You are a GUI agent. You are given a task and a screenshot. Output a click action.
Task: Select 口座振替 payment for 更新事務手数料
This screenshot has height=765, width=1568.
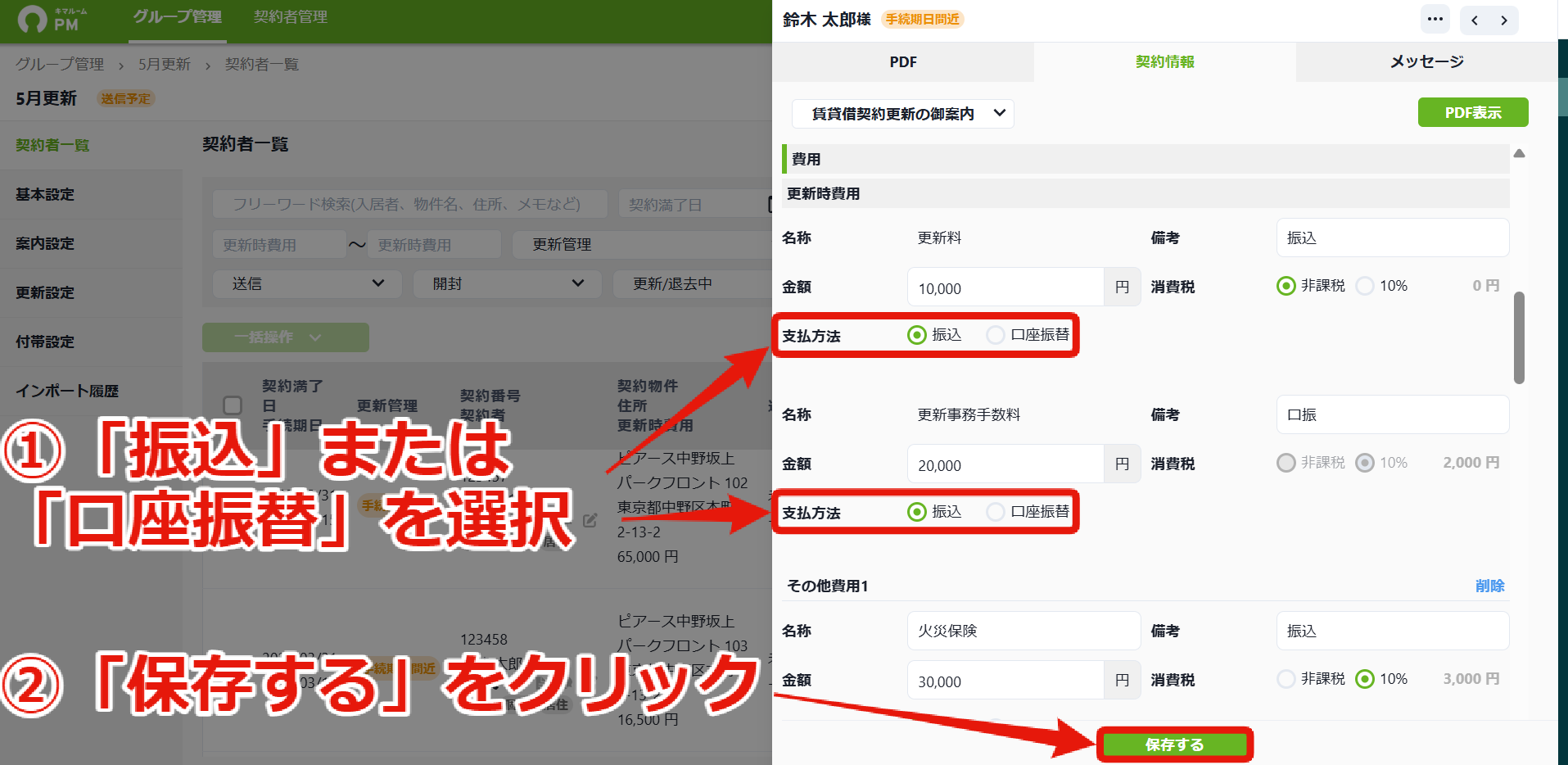pos(996,512)
